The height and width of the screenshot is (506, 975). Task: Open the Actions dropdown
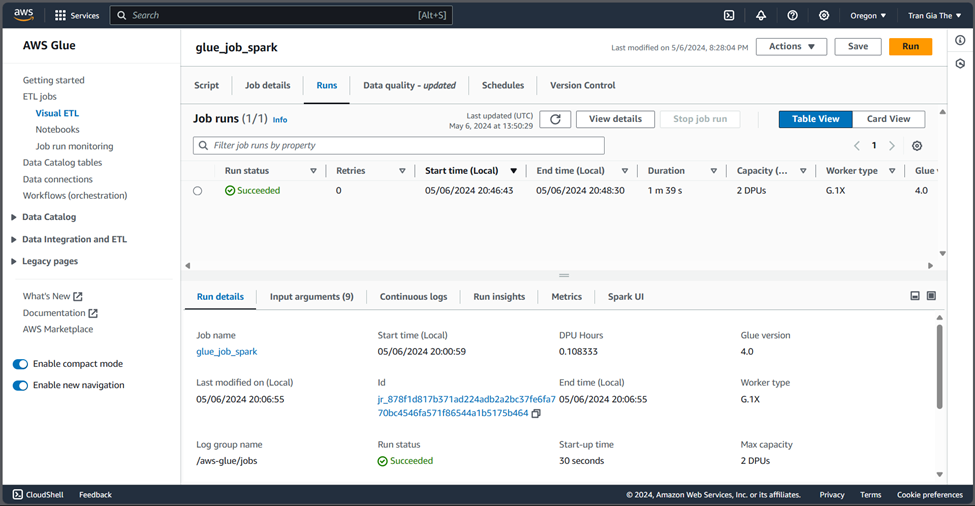tap(791, 47)
